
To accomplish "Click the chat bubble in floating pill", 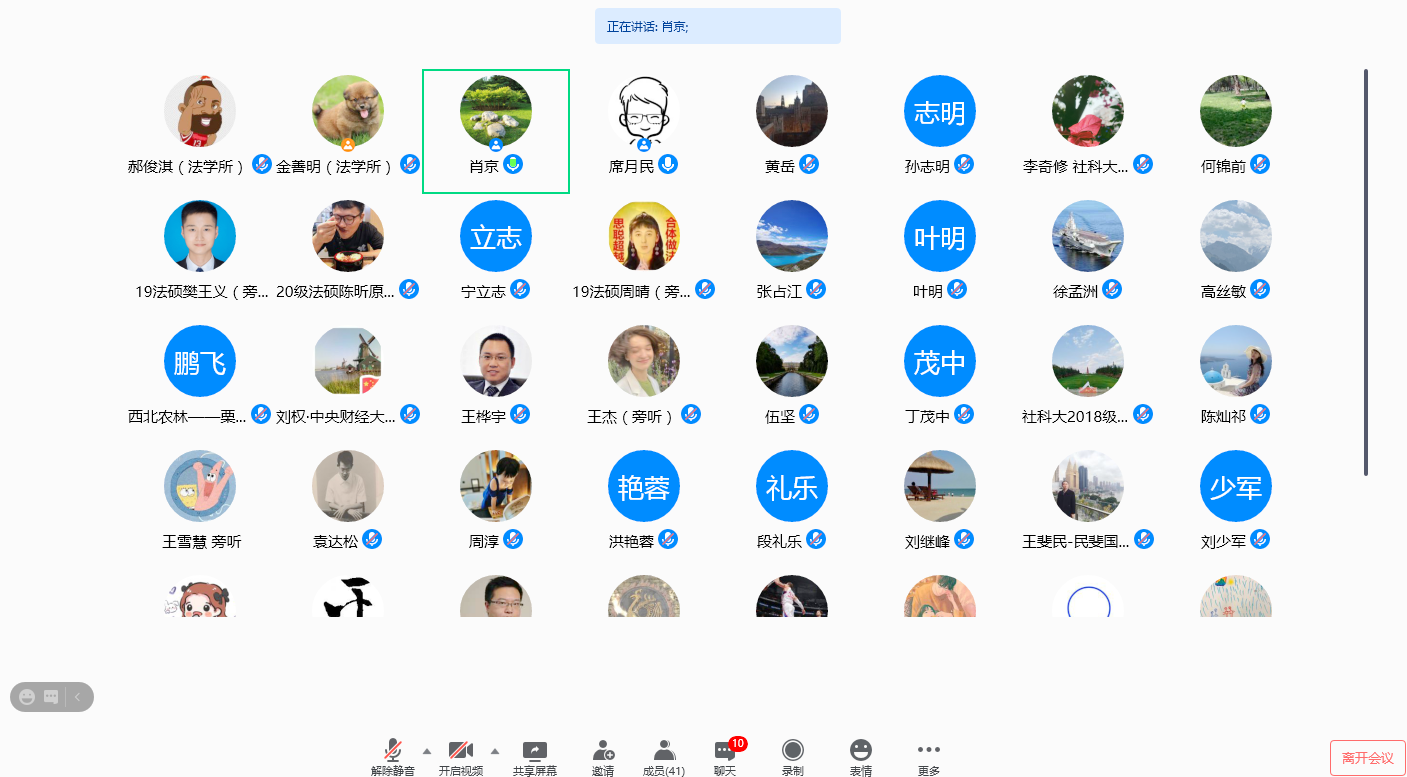I will (51, 697).
